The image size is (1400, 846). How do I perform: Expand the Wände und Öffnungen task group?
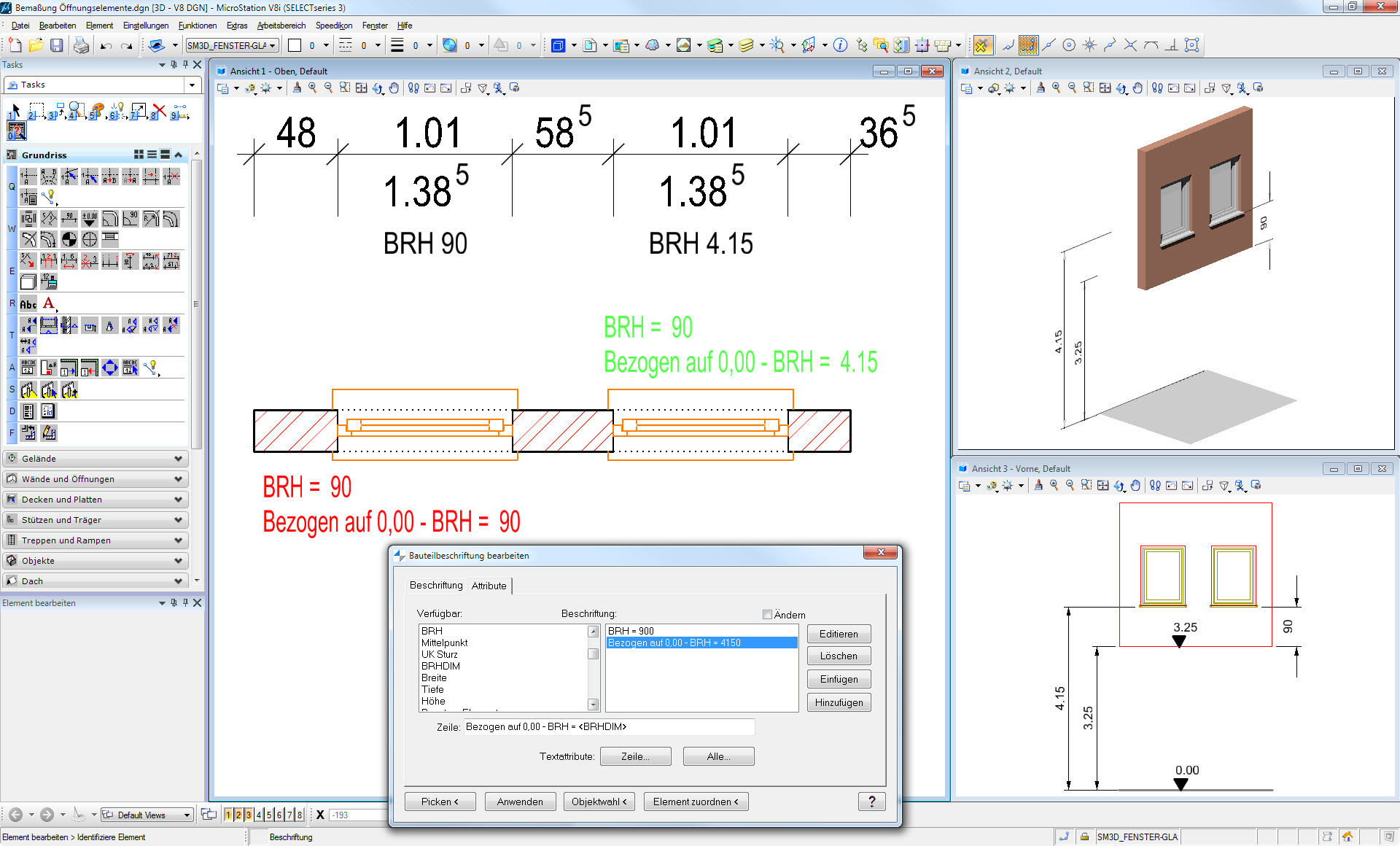(x=96, y=479)
